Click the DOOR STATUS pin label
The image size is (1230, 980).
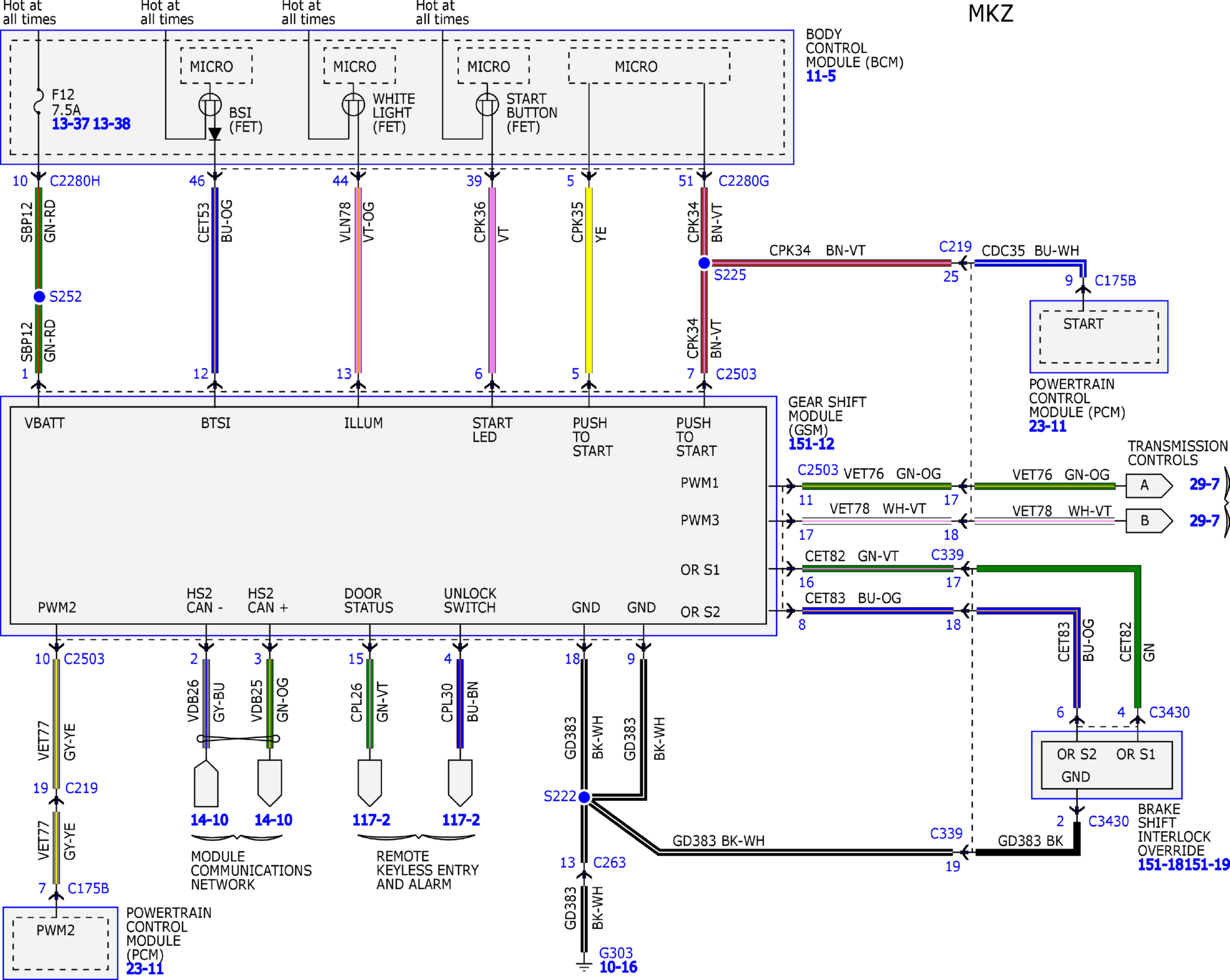point(368,601)
